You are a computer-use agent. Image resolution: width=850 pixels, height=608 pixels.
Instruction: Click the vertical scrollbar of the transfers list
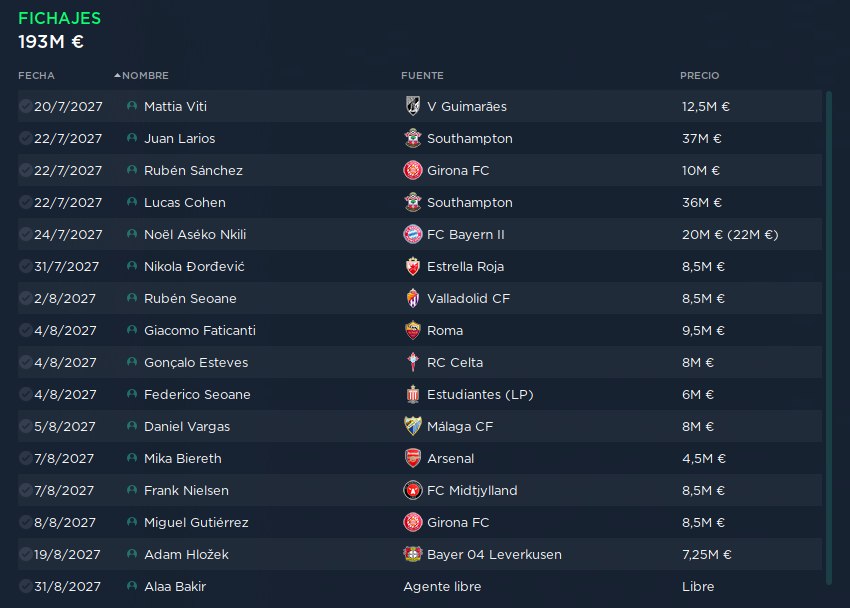[x=828, y=338]
